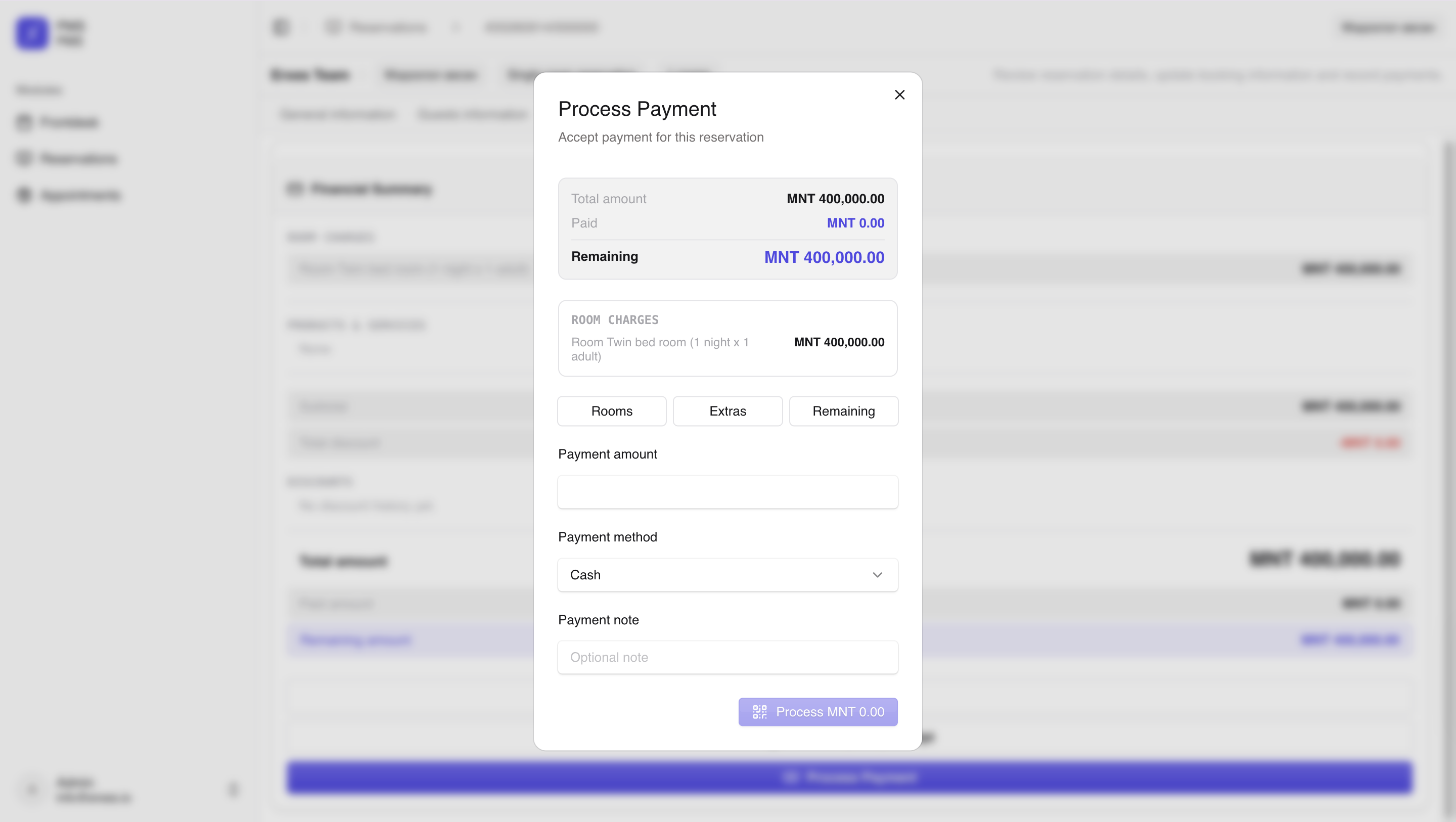This screenshot has height=822, width=1456.
Task: Expand the payment method chevron arrow
Action: (877, 575)
